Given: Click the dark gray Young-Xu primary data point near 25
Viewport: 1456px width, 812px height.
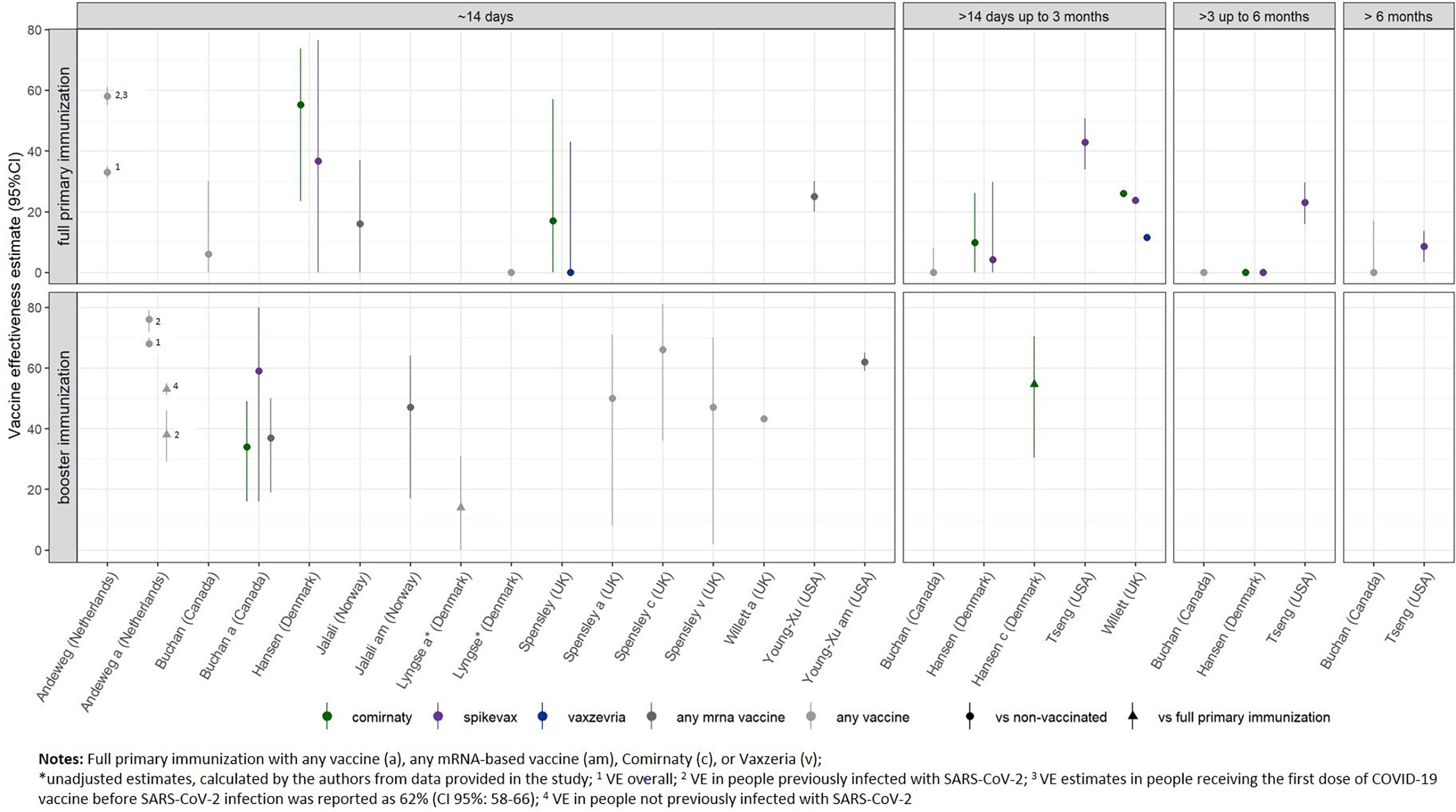Looking at the screenshot, I should [814, 196].
